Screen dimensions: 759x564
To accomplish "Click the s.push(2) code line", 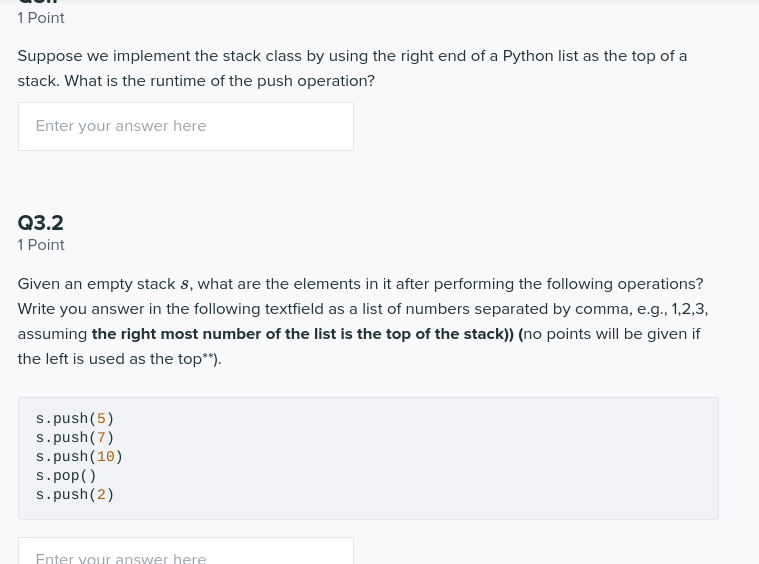I will (75, 494).
